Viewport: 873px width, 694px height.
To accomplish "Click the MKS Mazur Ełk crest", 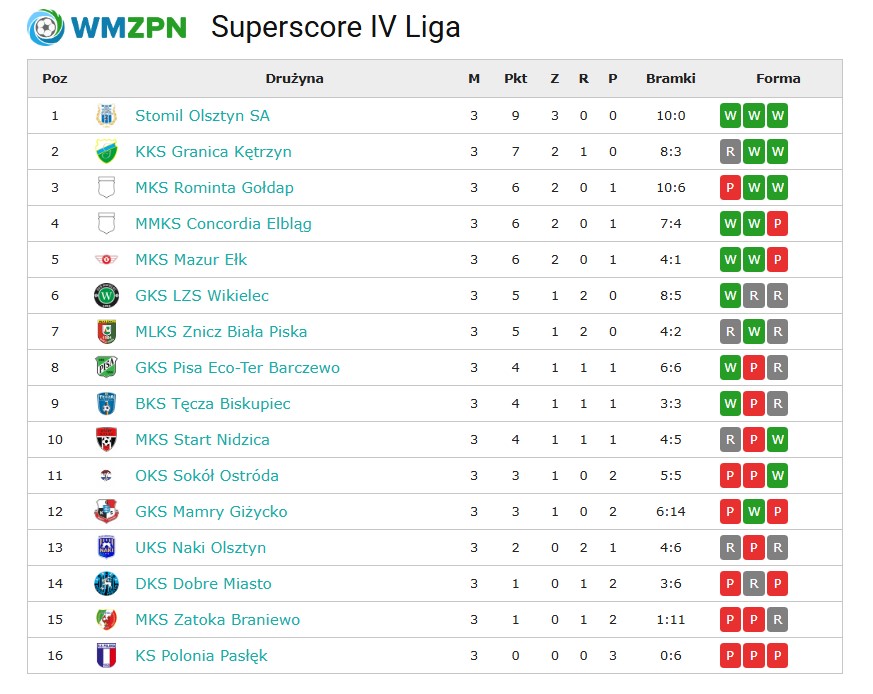I will click(x=106, y=260).
